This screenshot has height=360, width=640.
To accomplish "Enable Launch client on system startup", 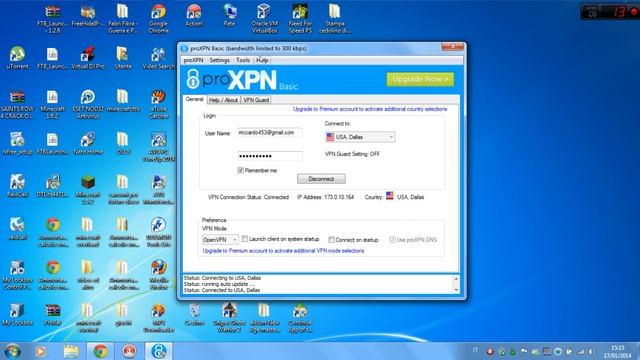I will (x=244, y=239).
